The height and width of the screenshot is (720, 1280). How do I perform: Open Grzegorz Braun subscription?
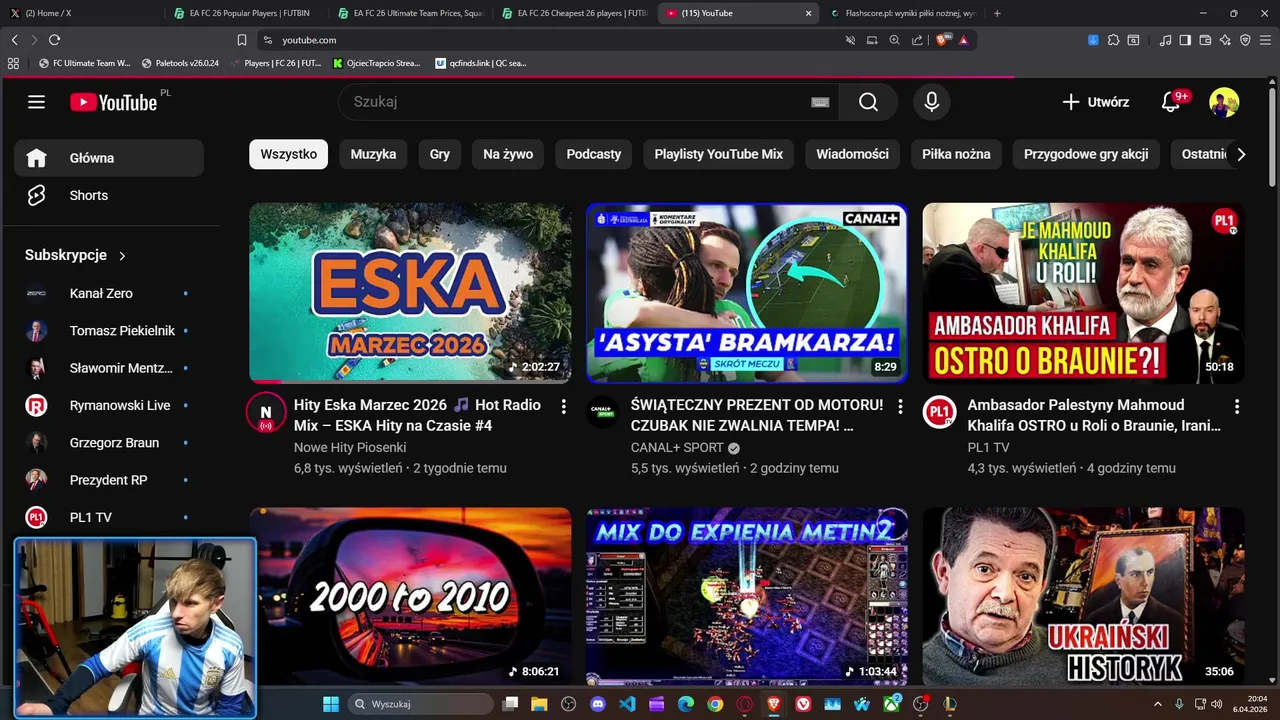tap(107, 443)
